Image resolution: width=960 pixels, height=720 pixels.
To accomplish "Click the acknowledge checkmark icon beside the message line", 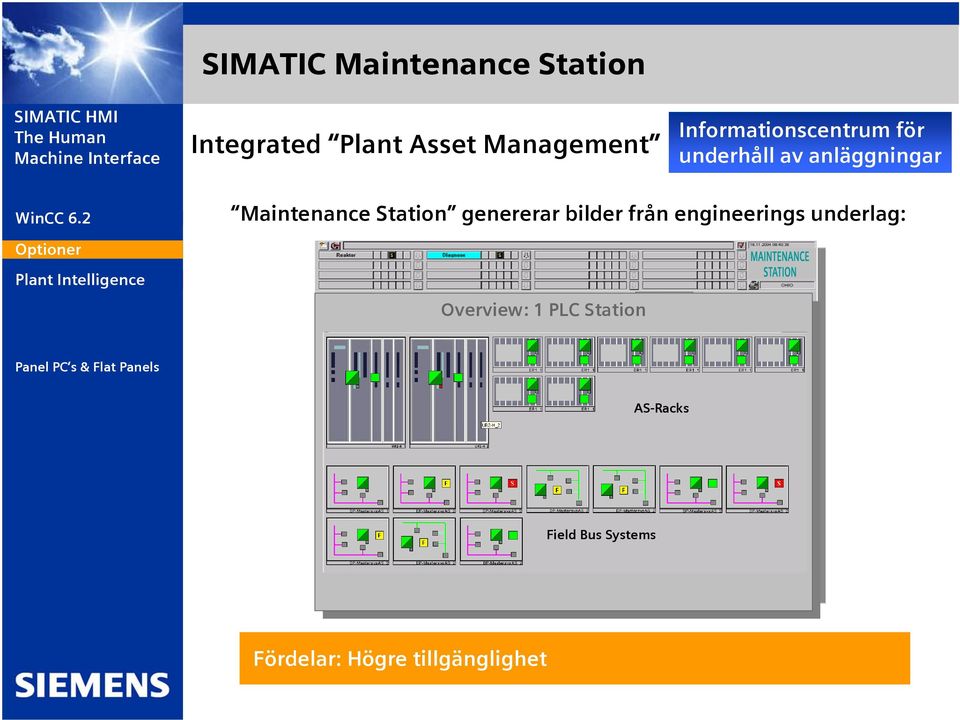I will tap(741, 246).
